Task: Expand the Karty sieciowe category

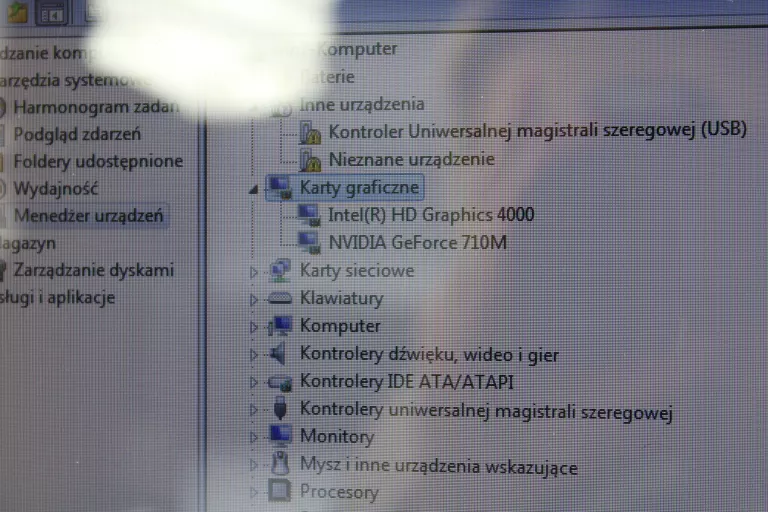Action: click(x=253, y=271)
